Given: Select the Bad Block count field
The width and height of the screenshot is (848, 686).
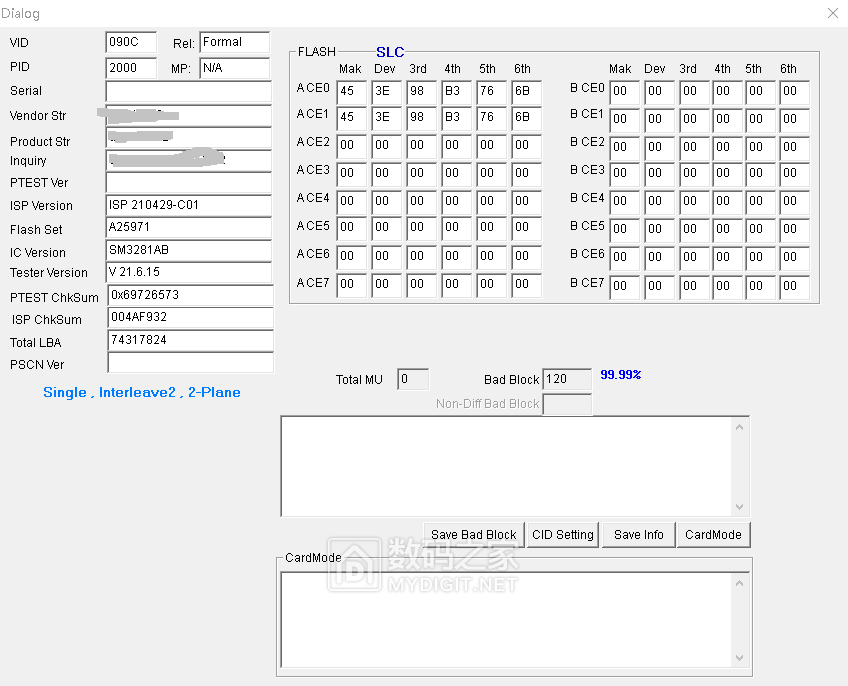Looking at the screenshot, I should [x=567, y=380].
